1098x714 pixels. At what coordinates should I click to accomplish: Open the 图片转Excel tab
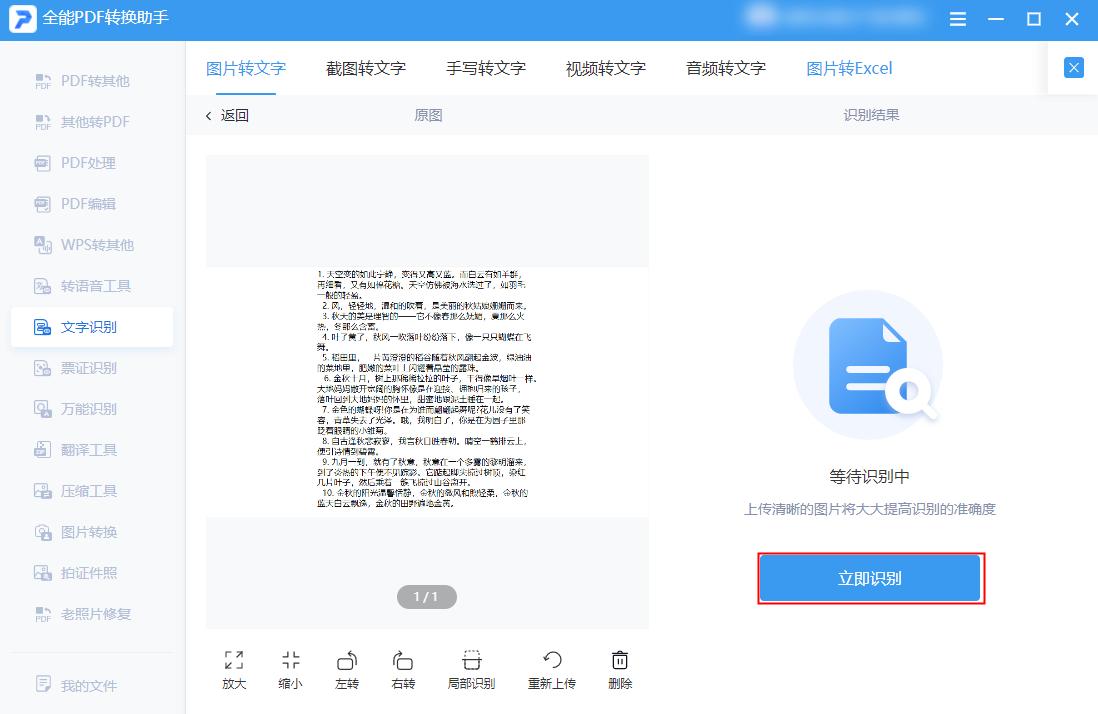[x=849, y=69]
